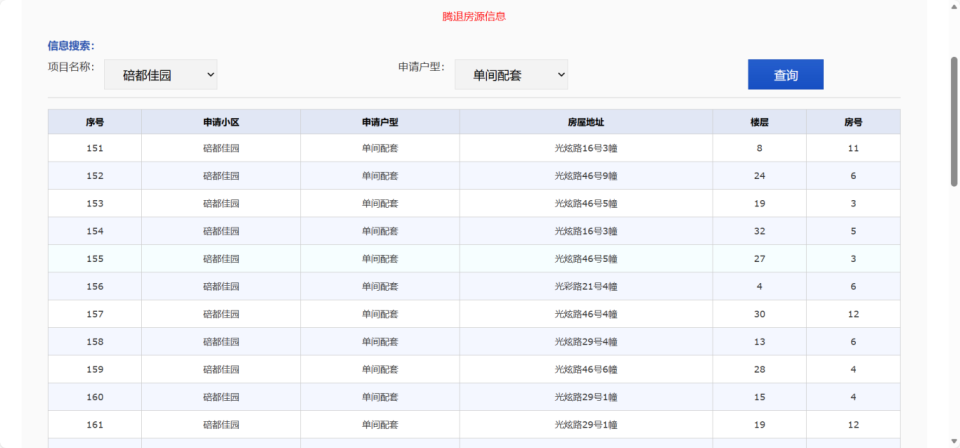Click room number 4 in row 159

point(853,370)
